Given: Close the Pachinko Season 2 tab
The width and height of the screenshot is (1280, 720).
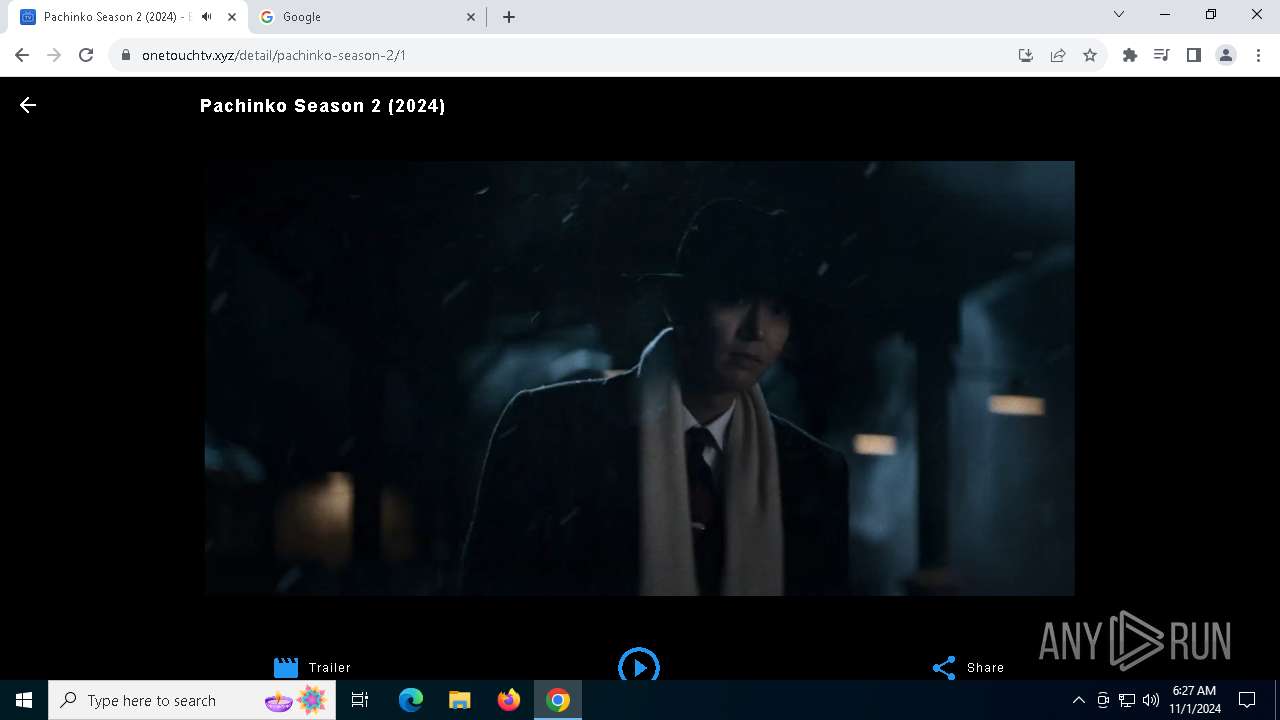Looking at the screenshot, I should 232,17.
